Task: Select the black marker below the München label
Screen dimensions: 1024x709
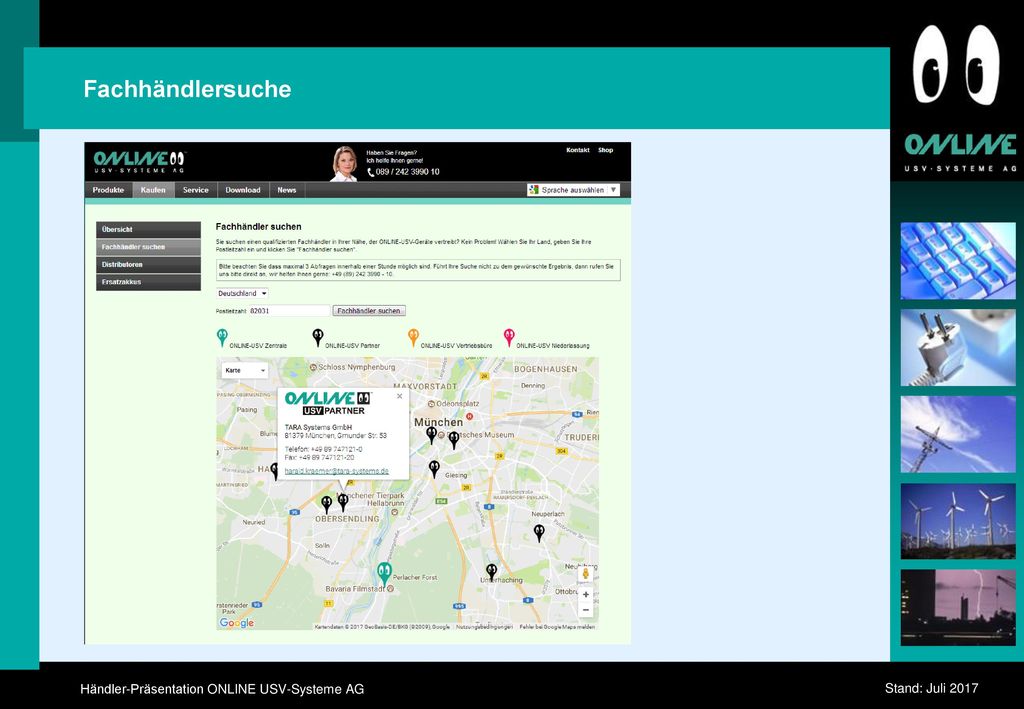Action: (432, 435)
